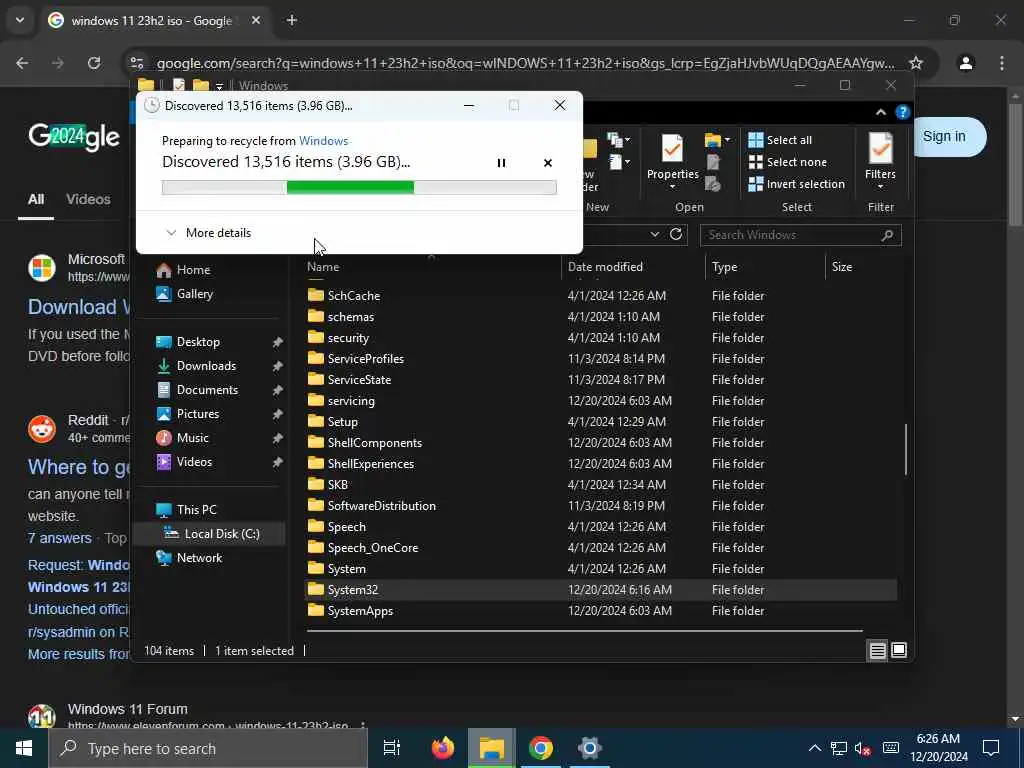Sort by Date modified column
Screen dimensions: 1024x768
pos(605,266)
